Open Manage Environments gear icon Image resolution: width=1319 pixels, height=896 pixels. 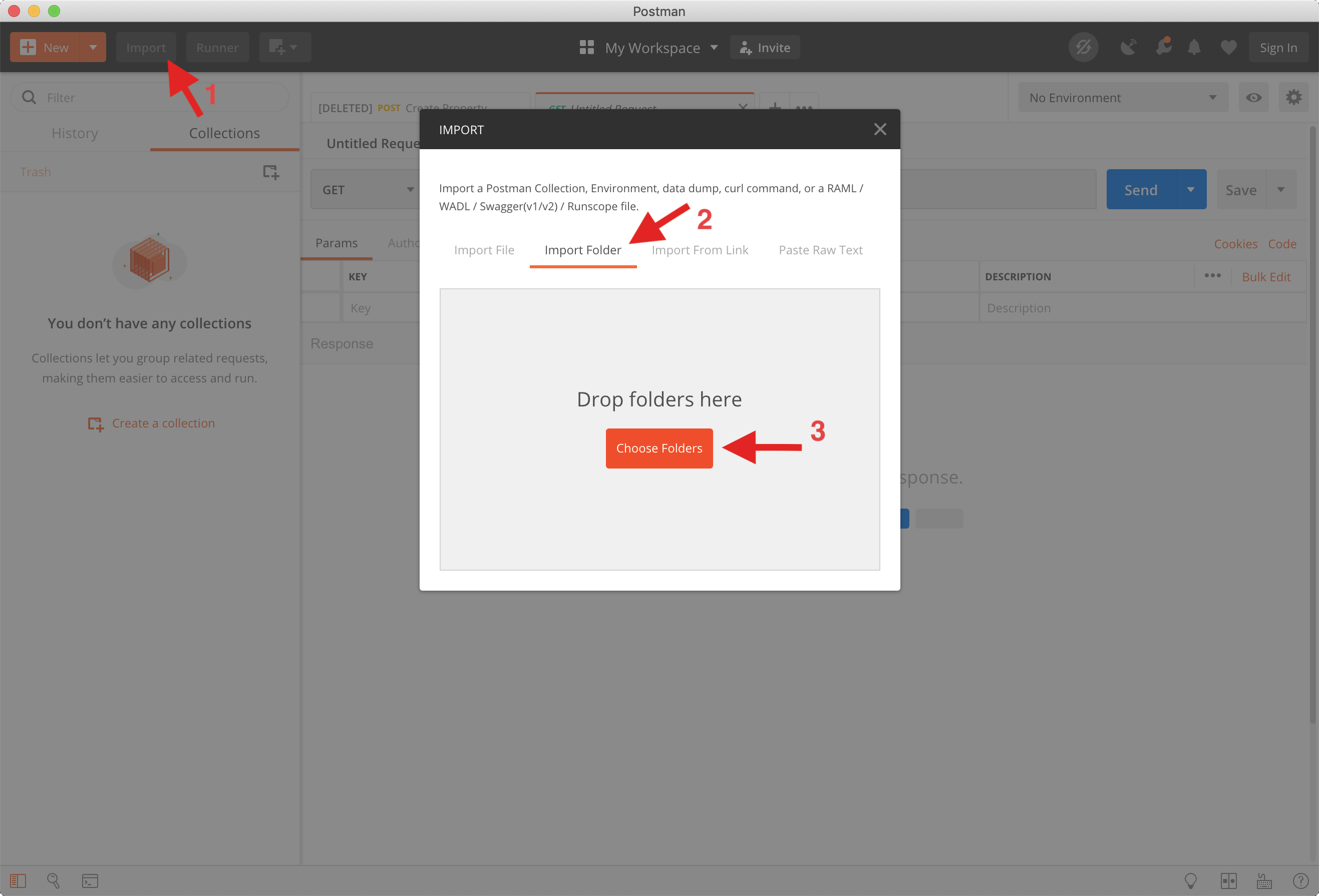click(x=1293, y=98)
